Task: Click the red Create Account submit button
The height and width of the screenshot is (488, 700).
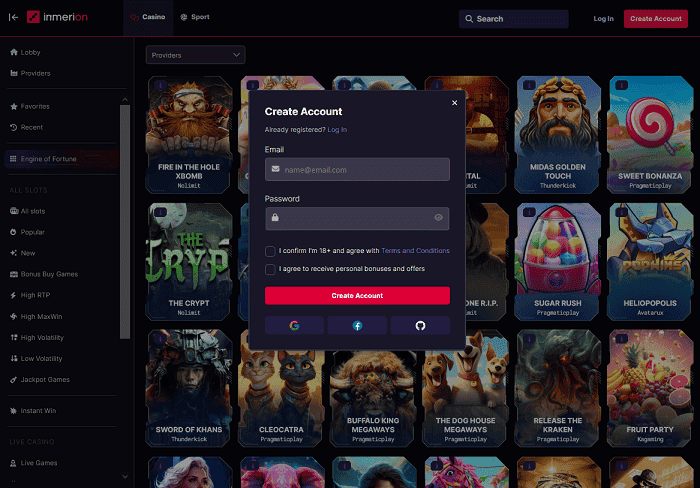Action: click(x=357, y=296)
